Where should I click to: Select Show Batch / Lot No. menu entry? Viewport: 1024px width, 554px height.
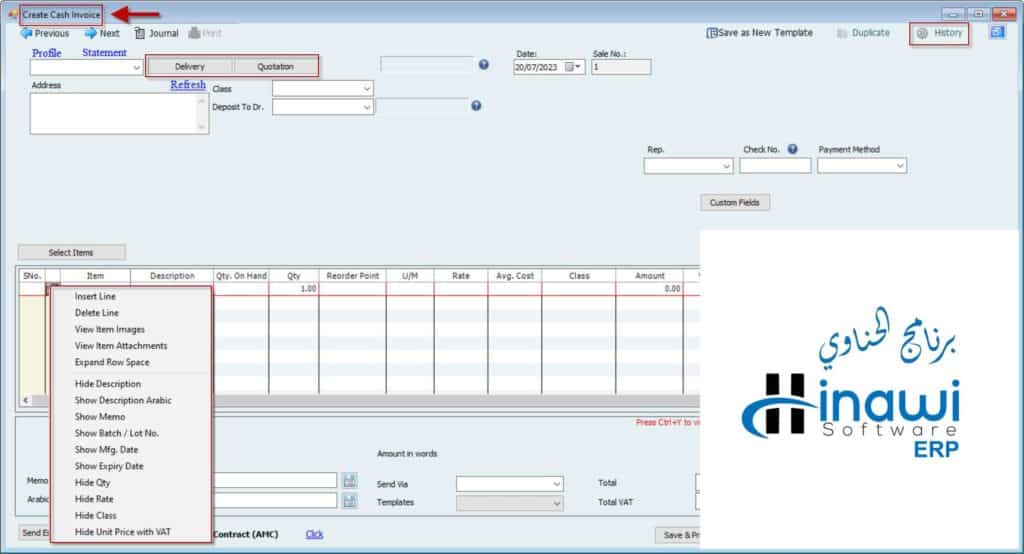pyautogui.click(x=116, y=433)
